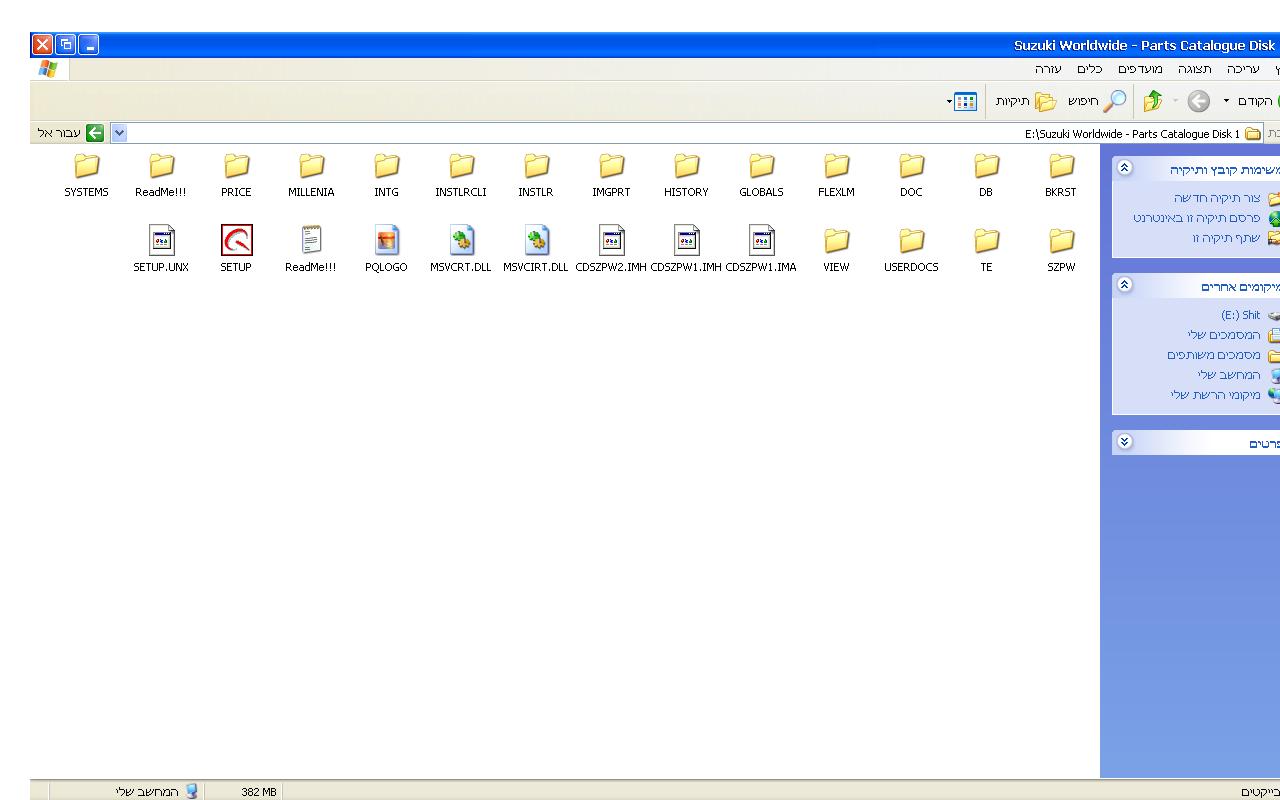Select the PQLOGO image file
Screen dimensions: 1280x800
coord(386,241)
